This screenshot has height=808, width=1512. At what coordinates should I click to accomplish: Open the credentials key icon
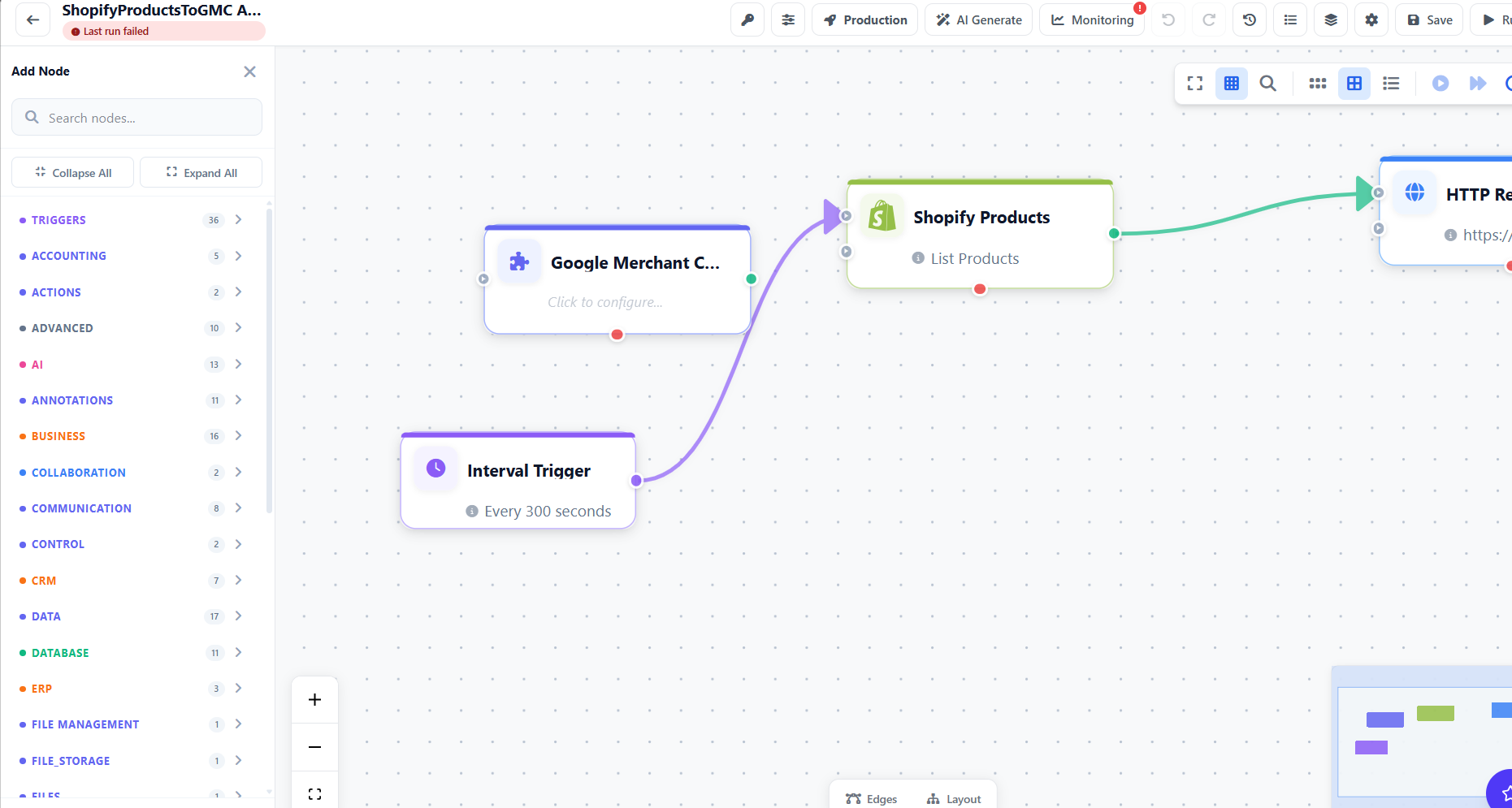point(747,20)
